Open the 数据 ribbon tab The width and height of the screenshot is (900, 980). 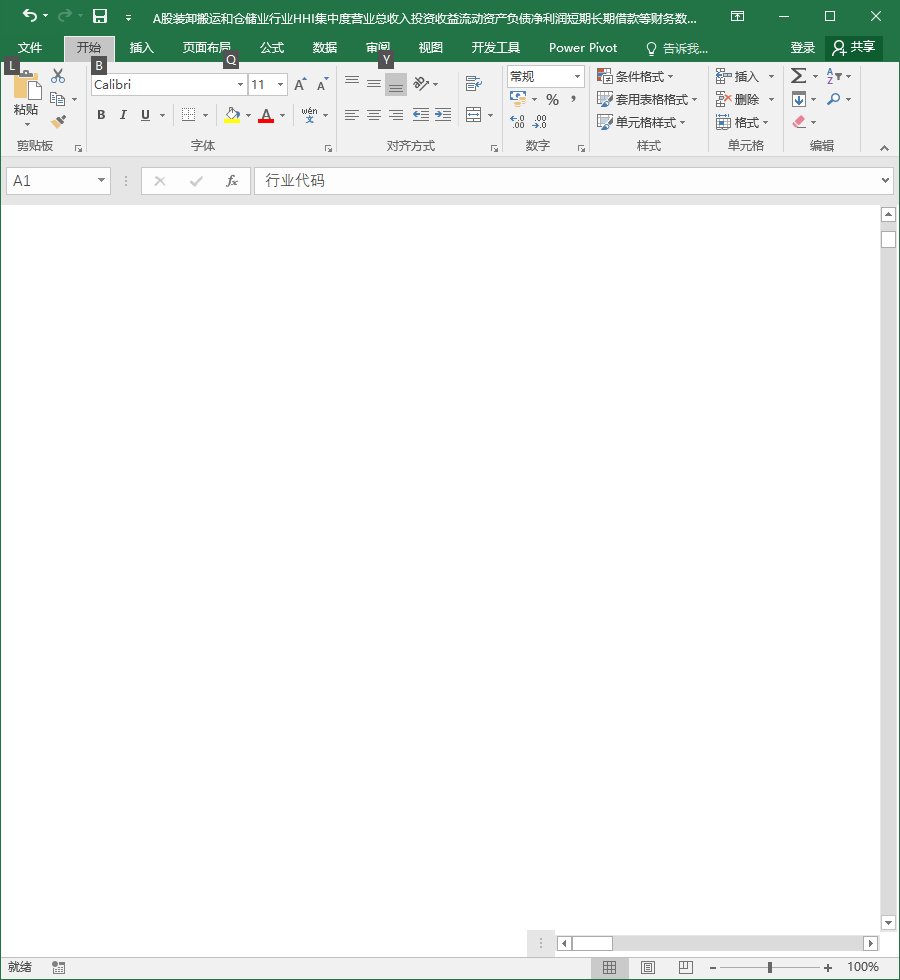click(324, 48)
